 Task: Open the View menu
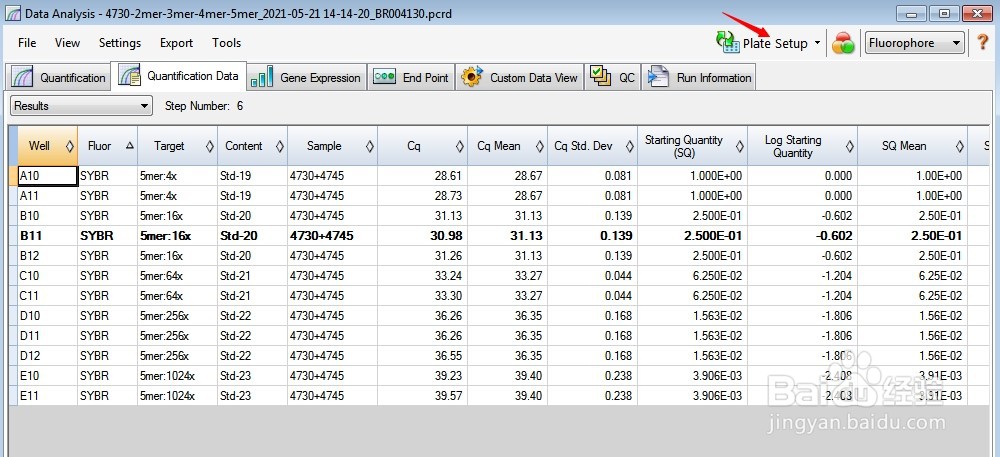point(67,43)
